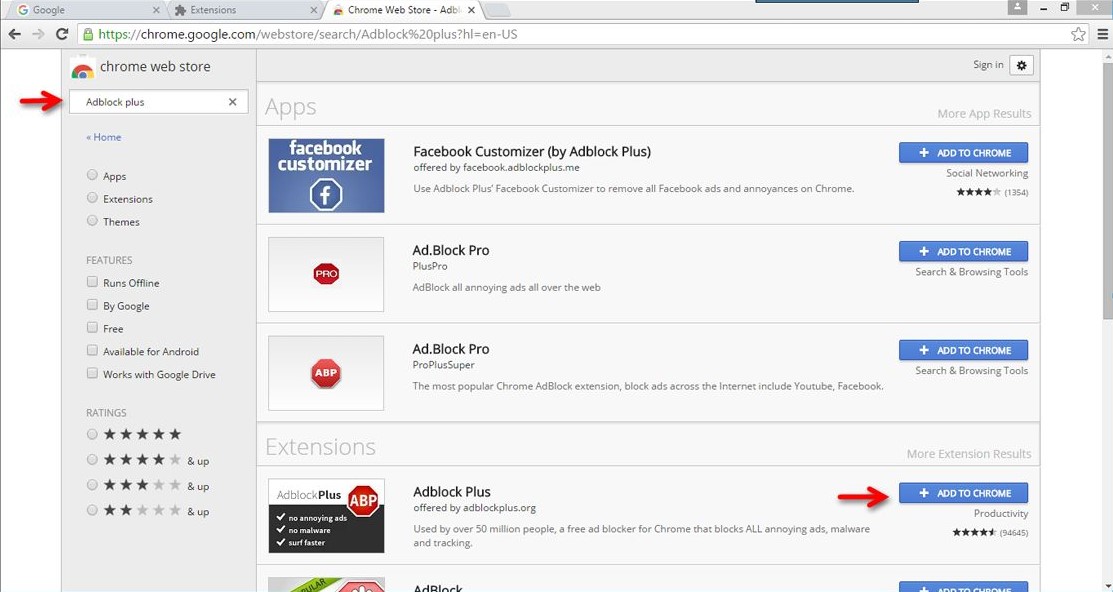Switch to the Google tab
1113x592 pixels.
point(85,10)
